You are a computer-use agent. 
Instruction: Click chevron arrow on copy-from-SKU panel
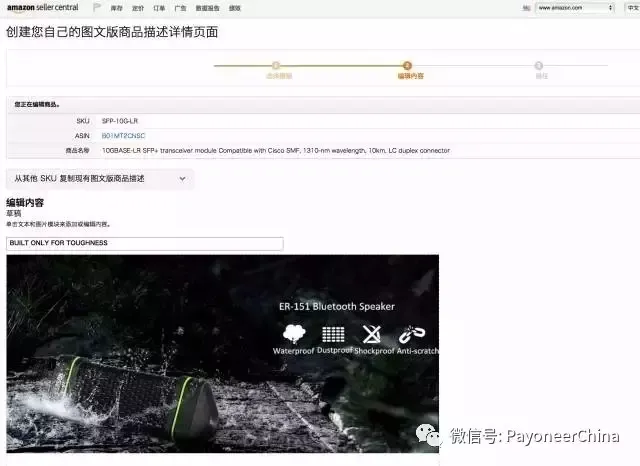pos(182,179)
